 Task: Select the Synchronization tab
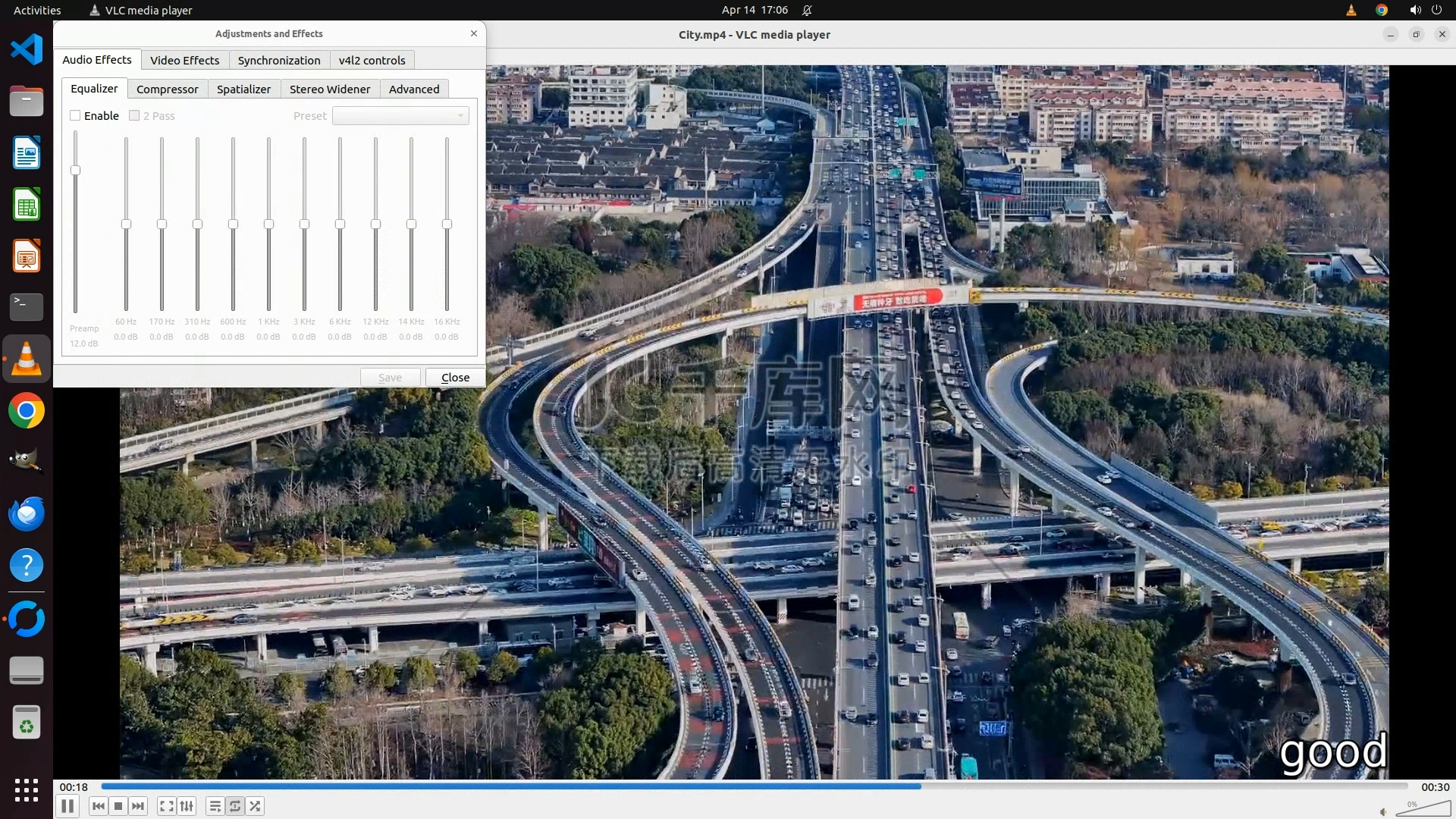tap(278, 60)
